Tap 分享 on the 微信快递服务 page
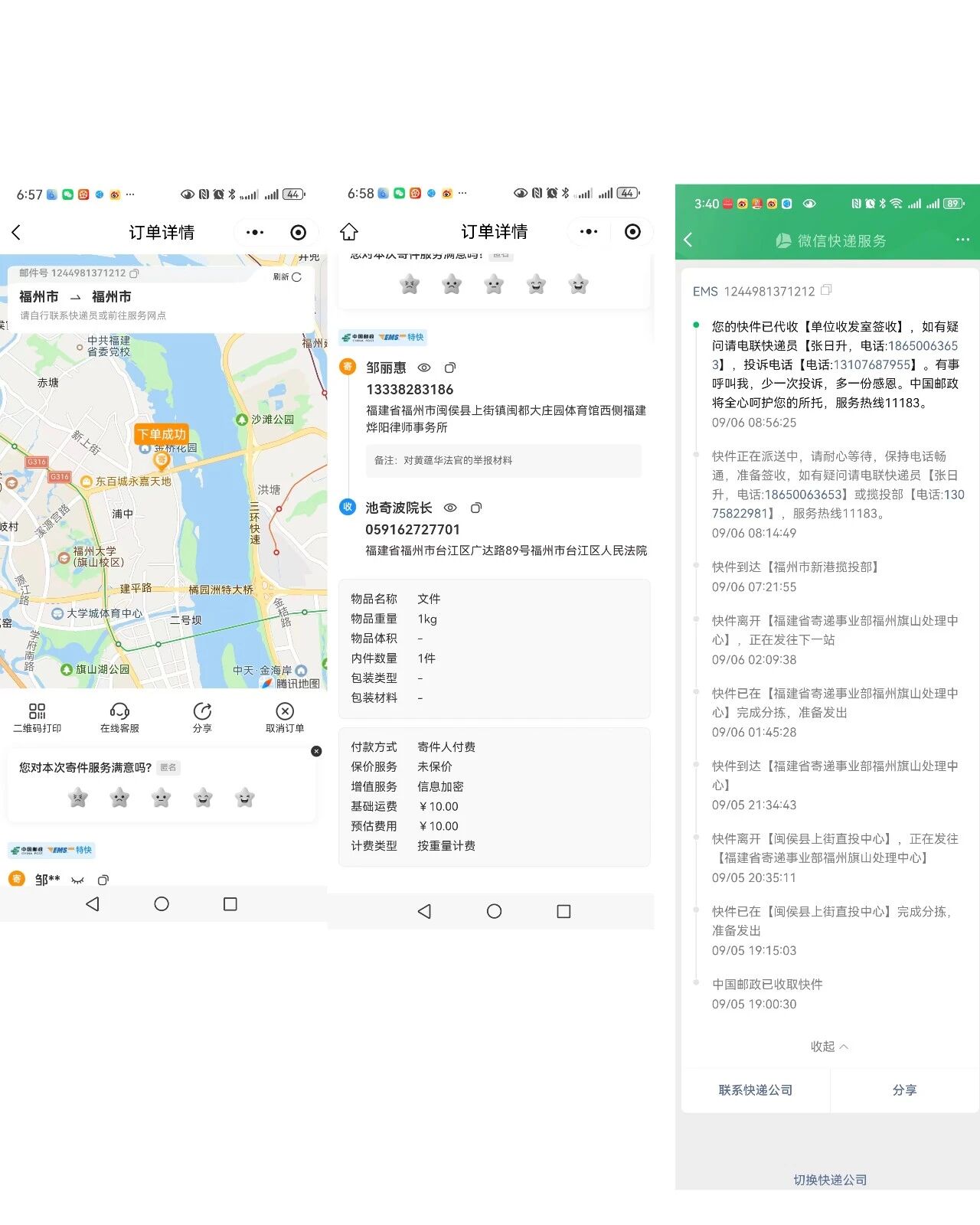The height and width of the screenshot is (1225, 980). click(x=905, y=1090)
